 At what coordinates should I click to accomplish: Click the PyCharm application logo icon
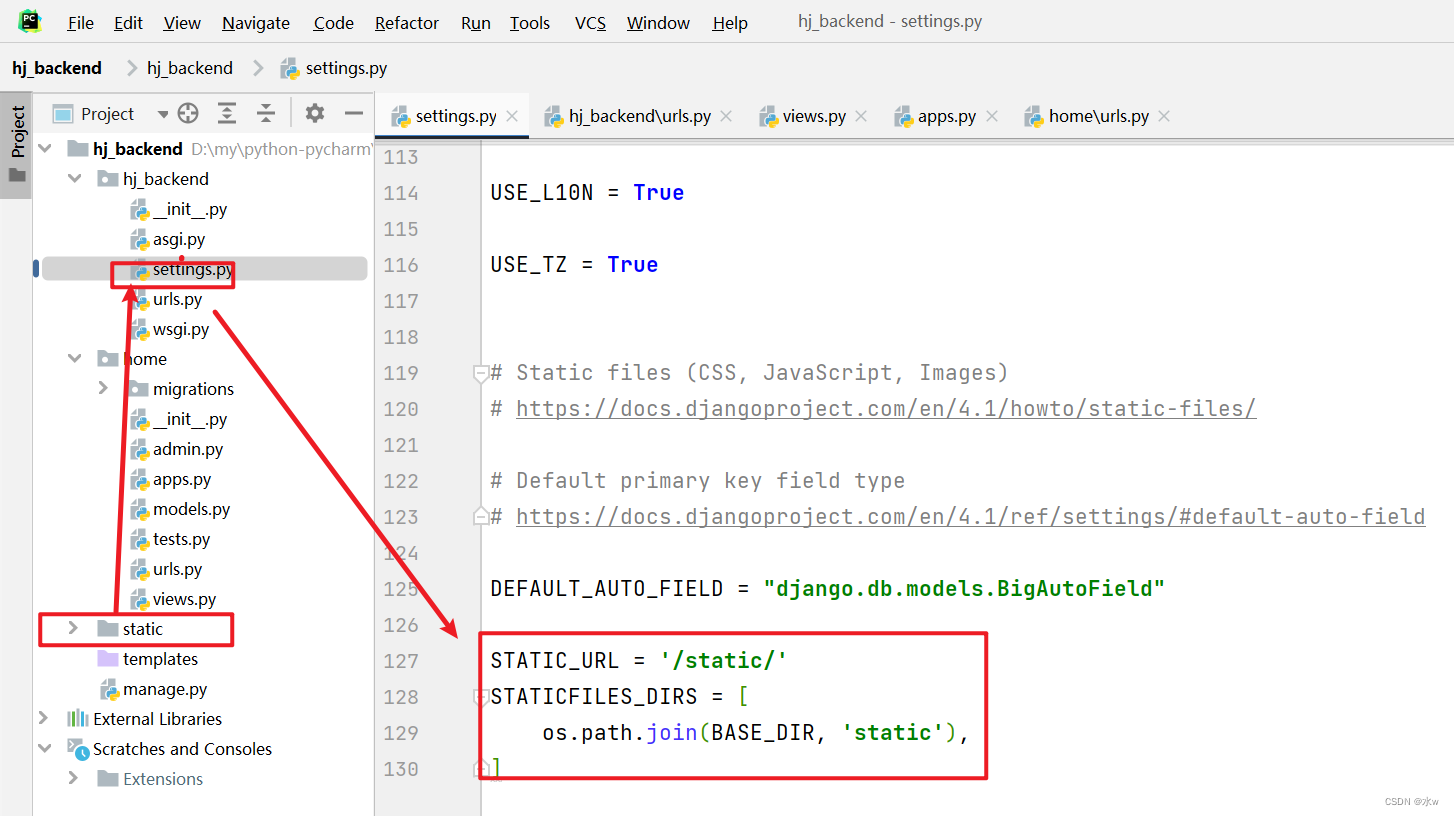tap(29, 21)
